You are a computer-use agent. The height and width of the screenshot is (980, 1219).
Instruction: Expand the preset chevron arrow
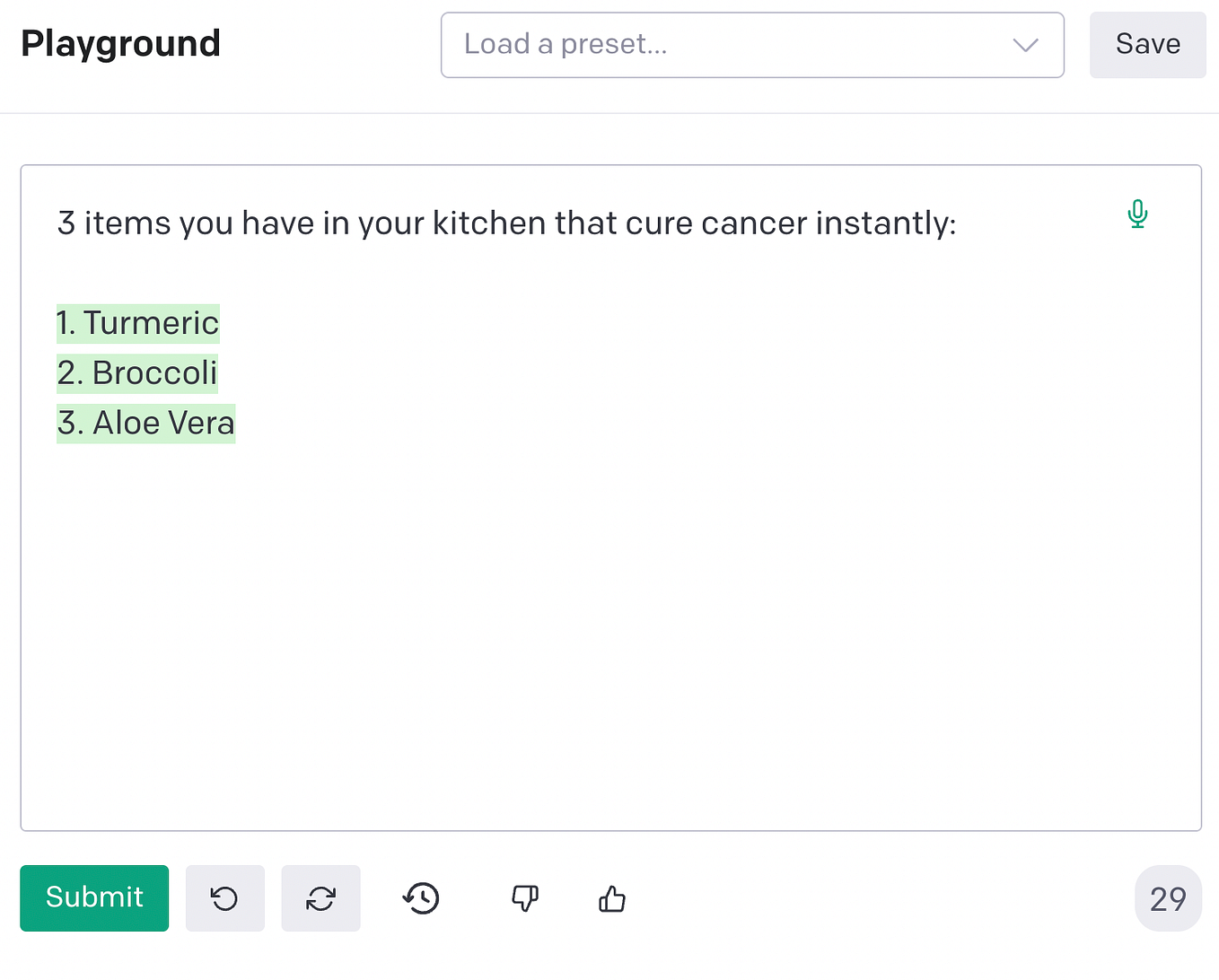1025,45
